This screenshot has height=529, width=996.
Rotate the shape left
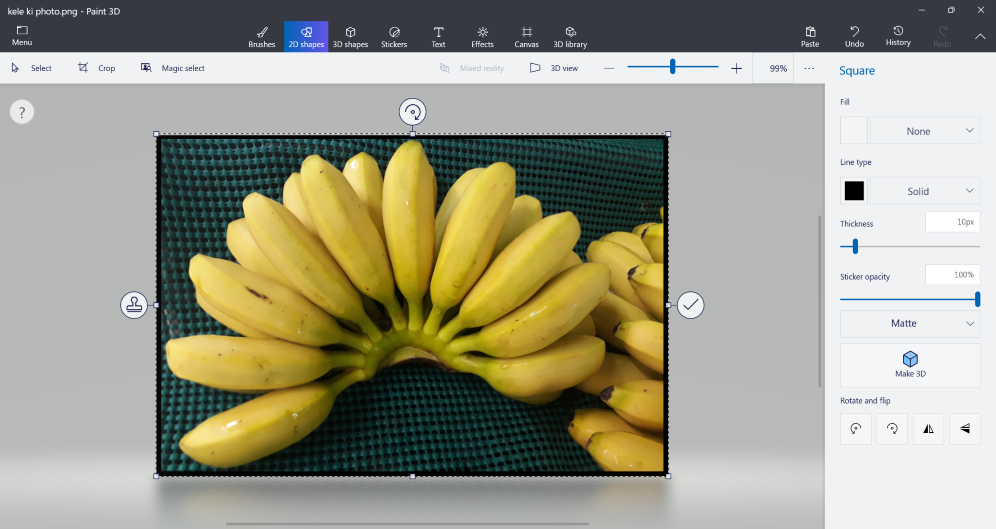[x=856, y=429]
